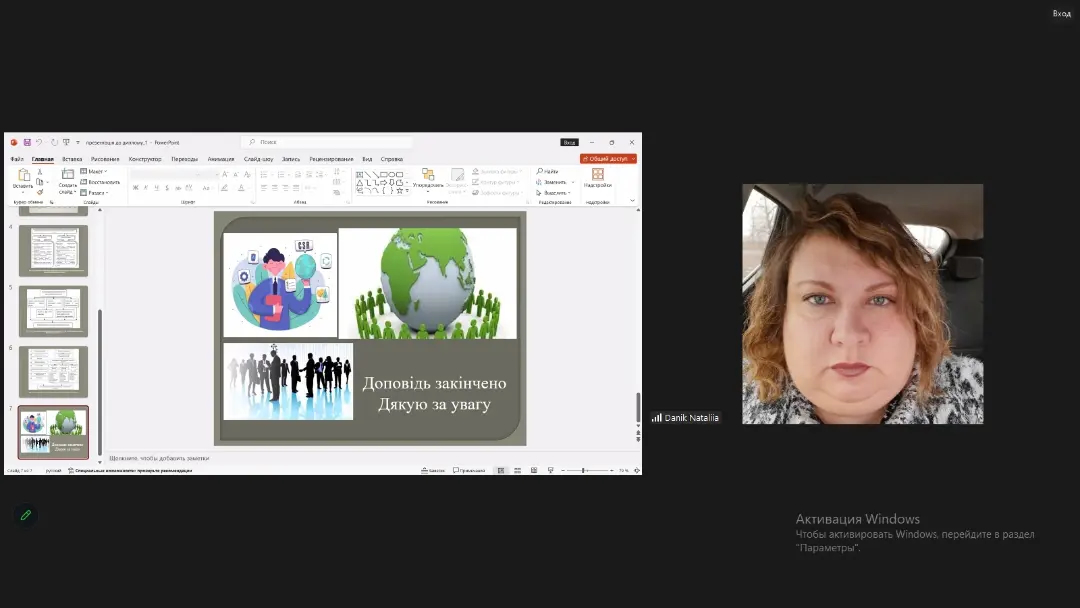Click the Восстановить reset button
1080x608 pixels.
coord(103,182)
